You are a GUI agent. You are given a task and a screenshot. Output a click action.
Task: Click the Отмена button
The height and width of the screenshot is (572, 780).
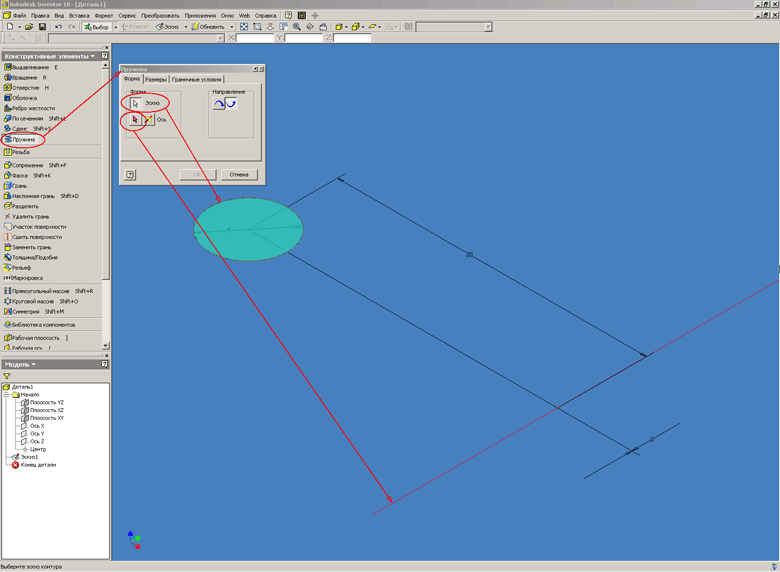(239, 175)
